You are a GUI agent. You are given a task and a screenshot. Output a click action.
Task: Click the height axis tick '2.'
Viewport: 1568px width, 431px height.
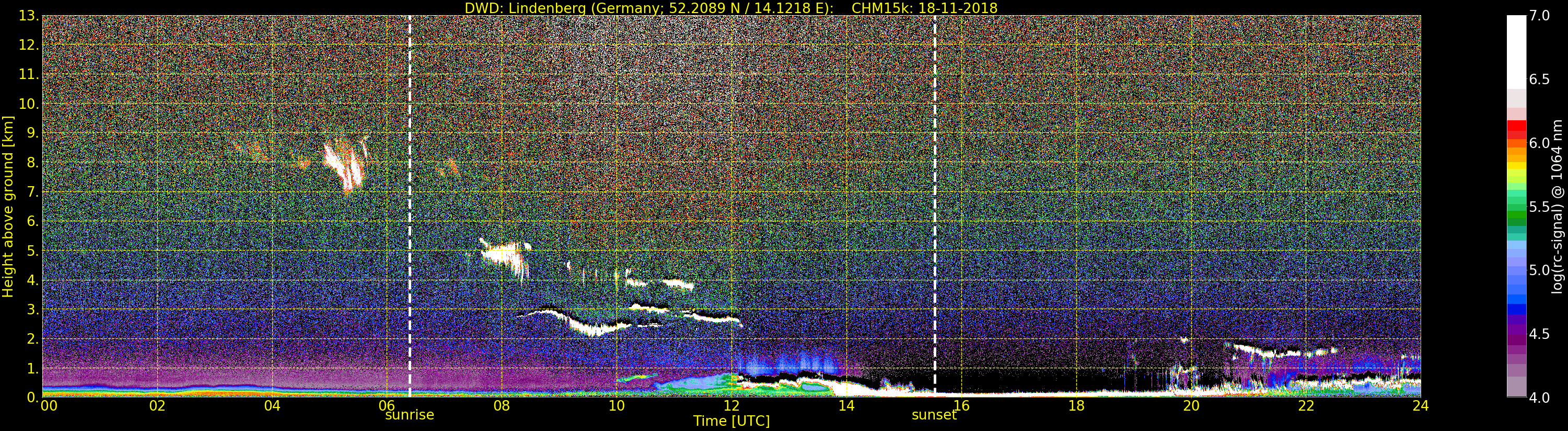coord(33,339)
